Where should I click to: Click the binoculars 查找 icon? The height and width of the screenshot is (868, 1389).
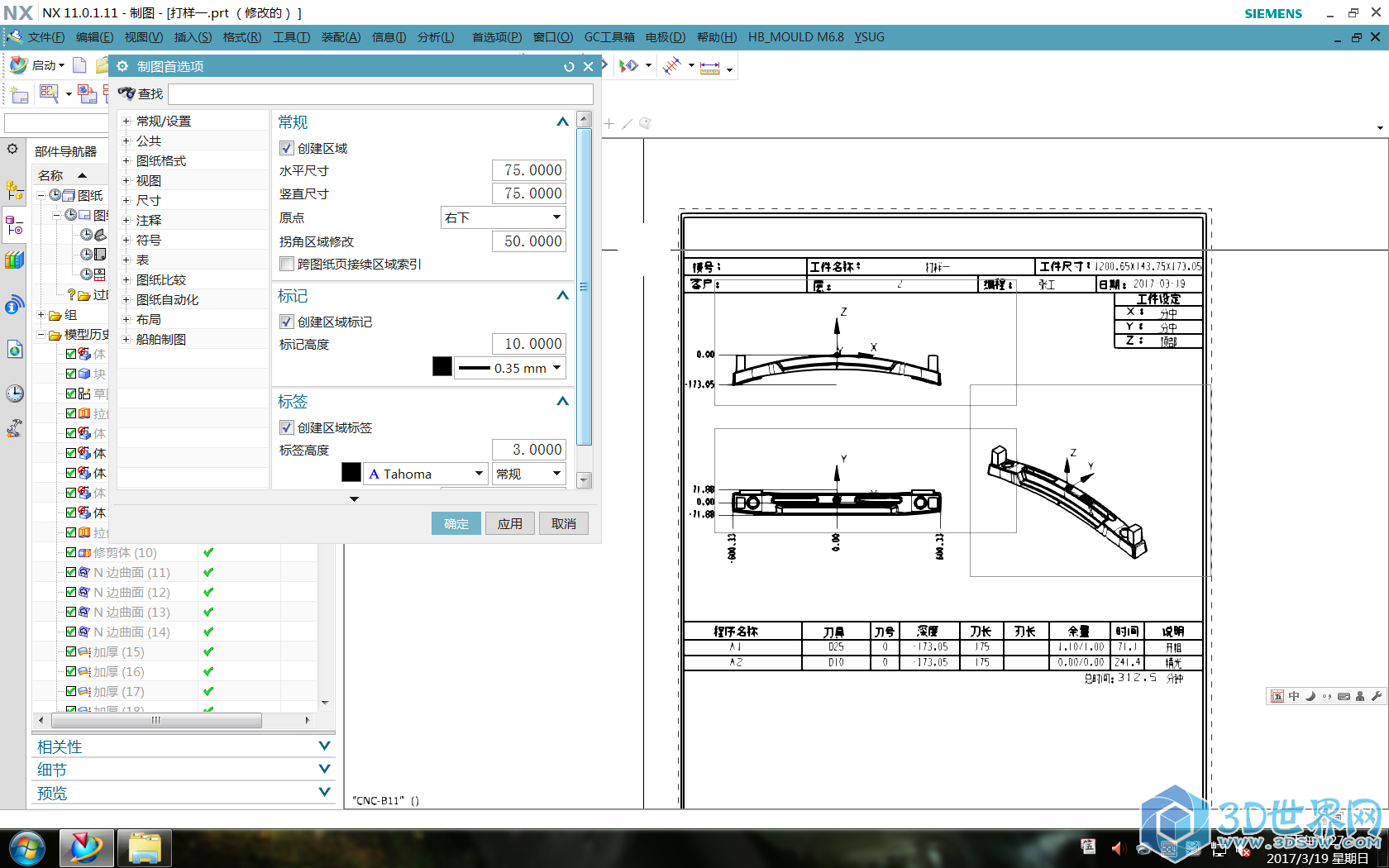point(126,93)
